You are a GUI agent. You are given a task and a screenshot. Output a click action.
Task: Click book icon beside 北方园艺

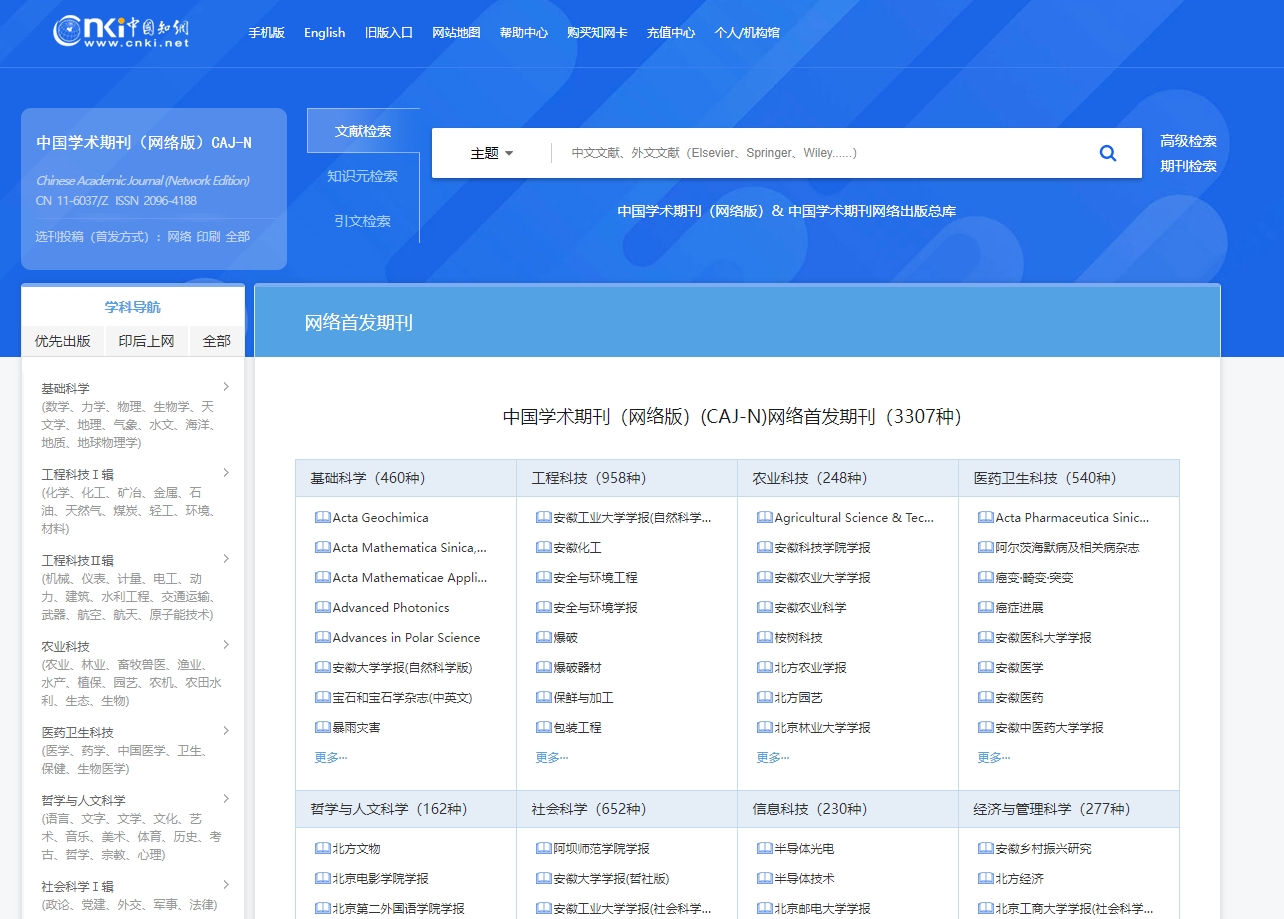coord(764,698)
